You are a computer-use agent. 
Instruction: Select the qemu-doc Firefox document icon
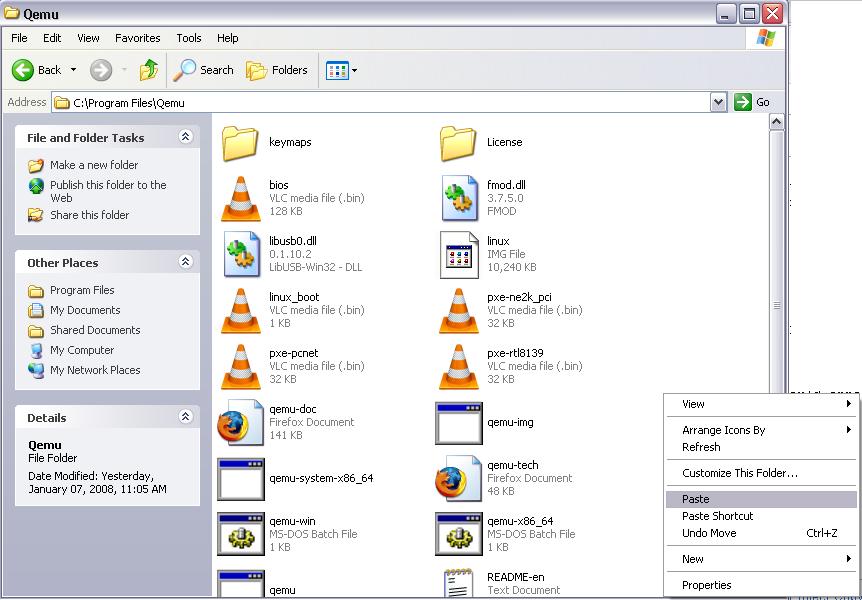pos(240,423)
